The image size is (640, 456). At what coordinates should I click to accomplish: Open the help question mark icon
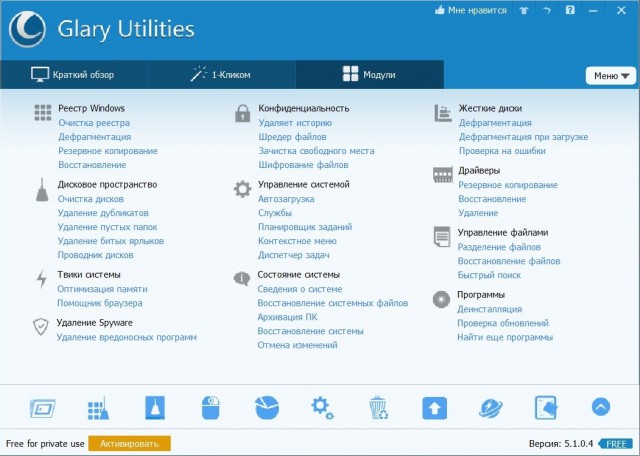click(x=570, y=10)
